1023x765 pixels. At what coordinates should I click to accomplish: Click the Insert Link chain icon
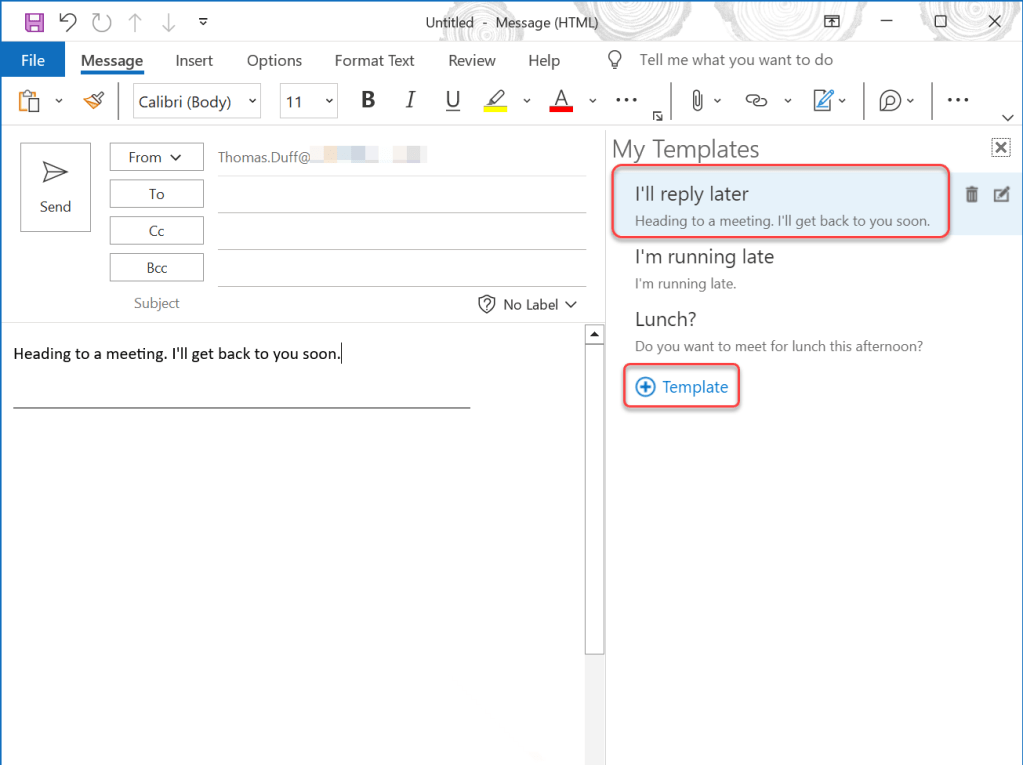pyautogui.click(x=757, y=101)
